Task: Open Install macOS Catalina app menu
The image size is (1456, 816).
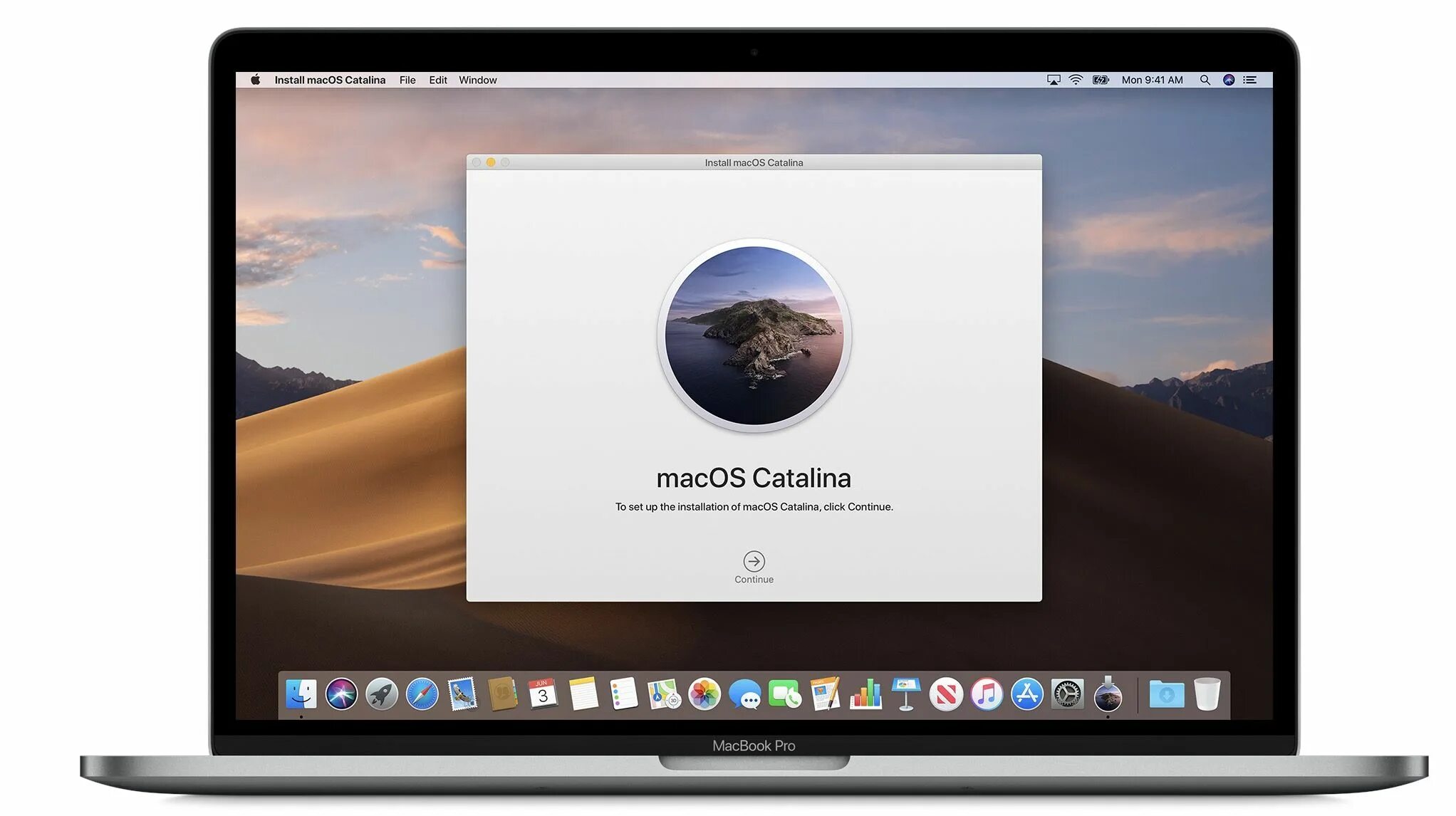Action: (330, 80)
